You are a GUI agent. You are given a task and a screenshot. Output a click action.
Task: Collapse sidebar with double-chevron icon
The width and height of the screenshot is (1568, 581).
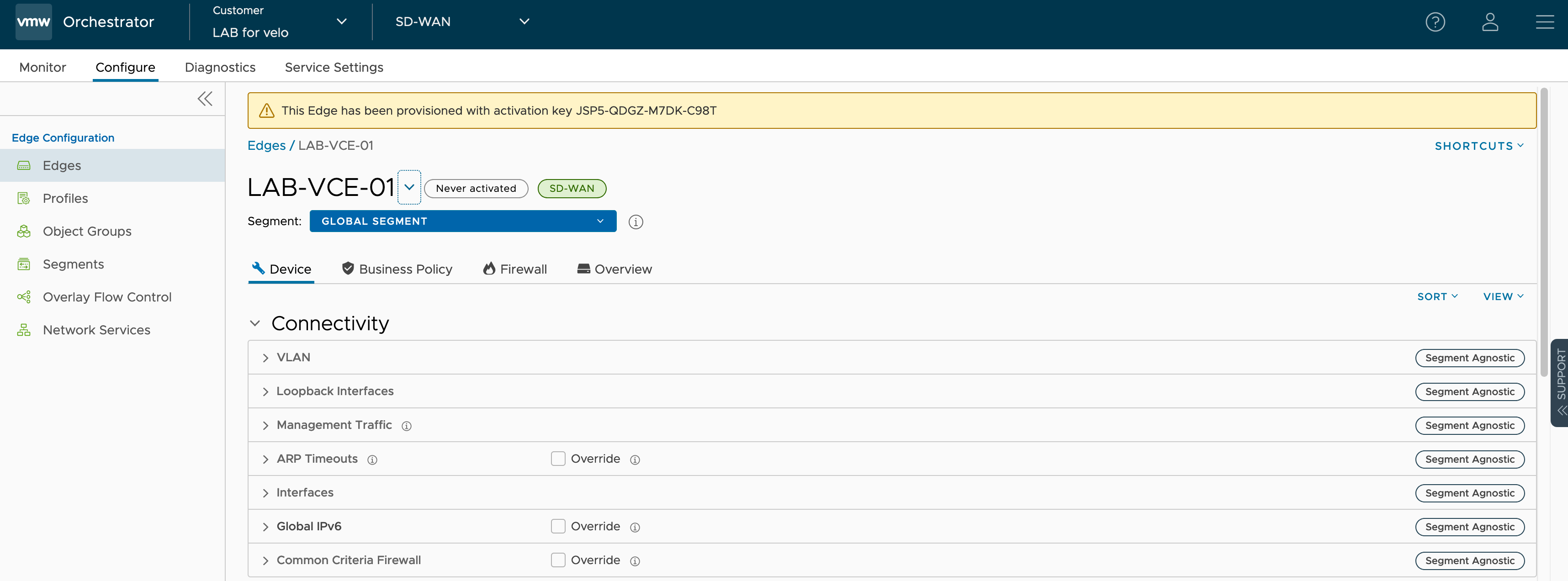205,99
